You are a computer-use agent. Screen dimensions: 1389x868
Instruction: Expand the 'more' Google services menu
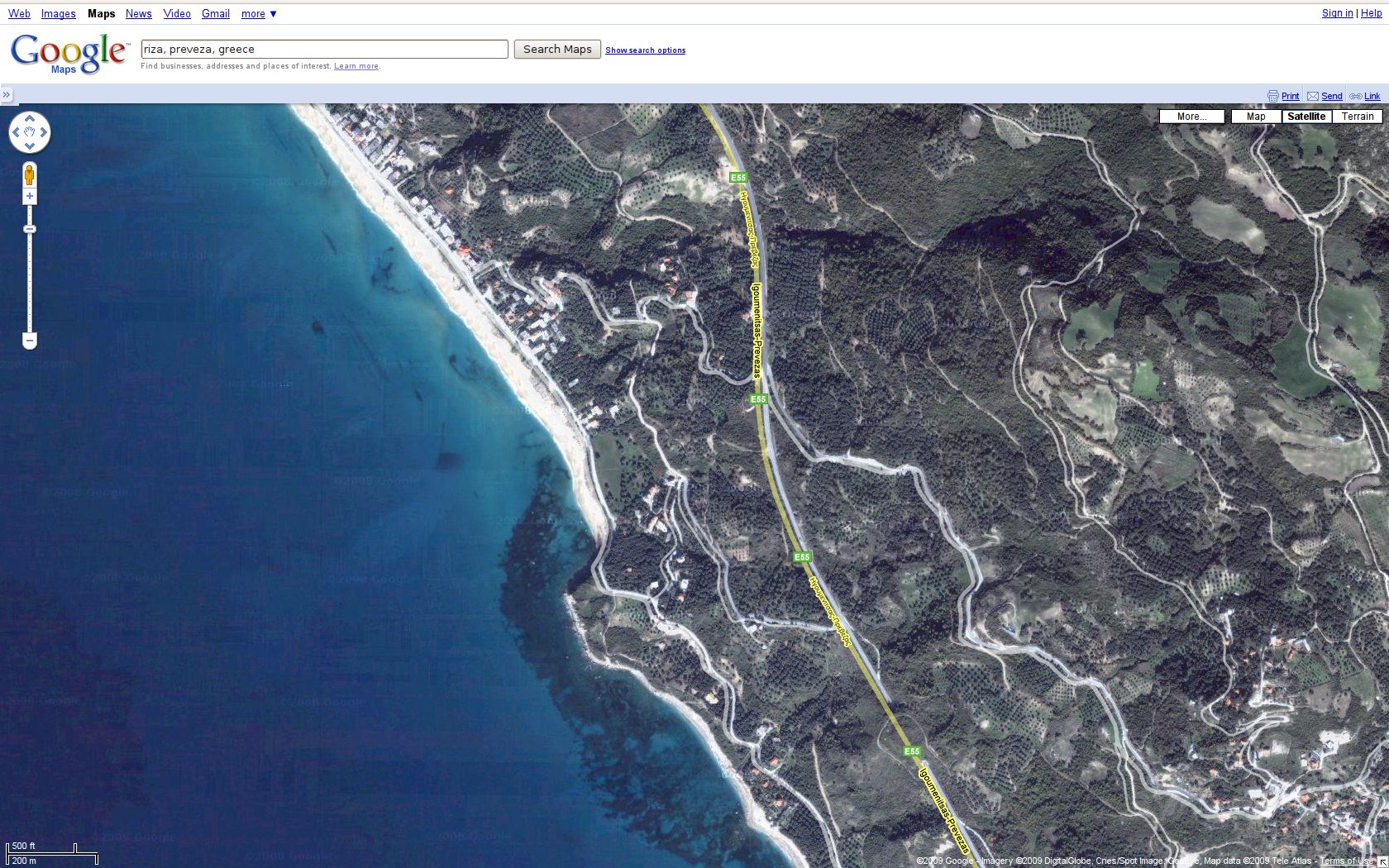(x=259, y=14)
